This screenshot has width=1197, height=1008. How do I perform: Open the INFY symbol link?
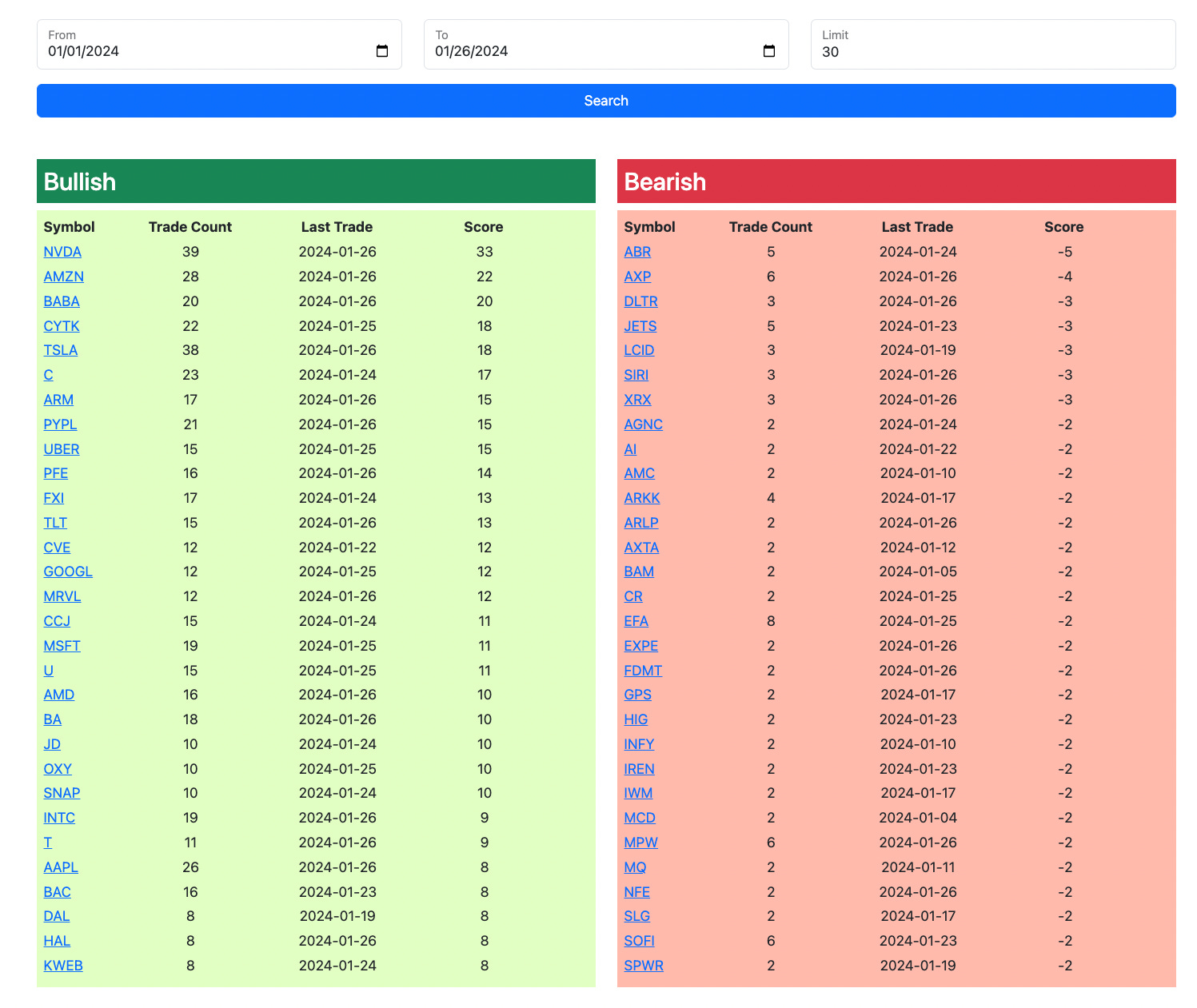tap(639, 744)
